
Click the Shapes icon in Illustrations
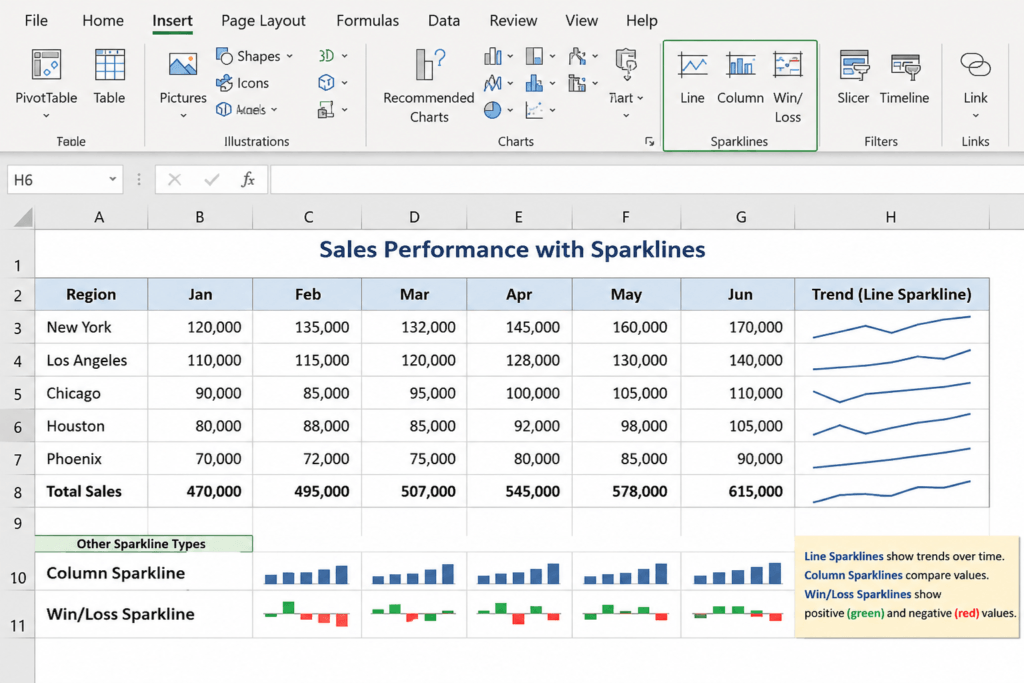pos(225,56)
